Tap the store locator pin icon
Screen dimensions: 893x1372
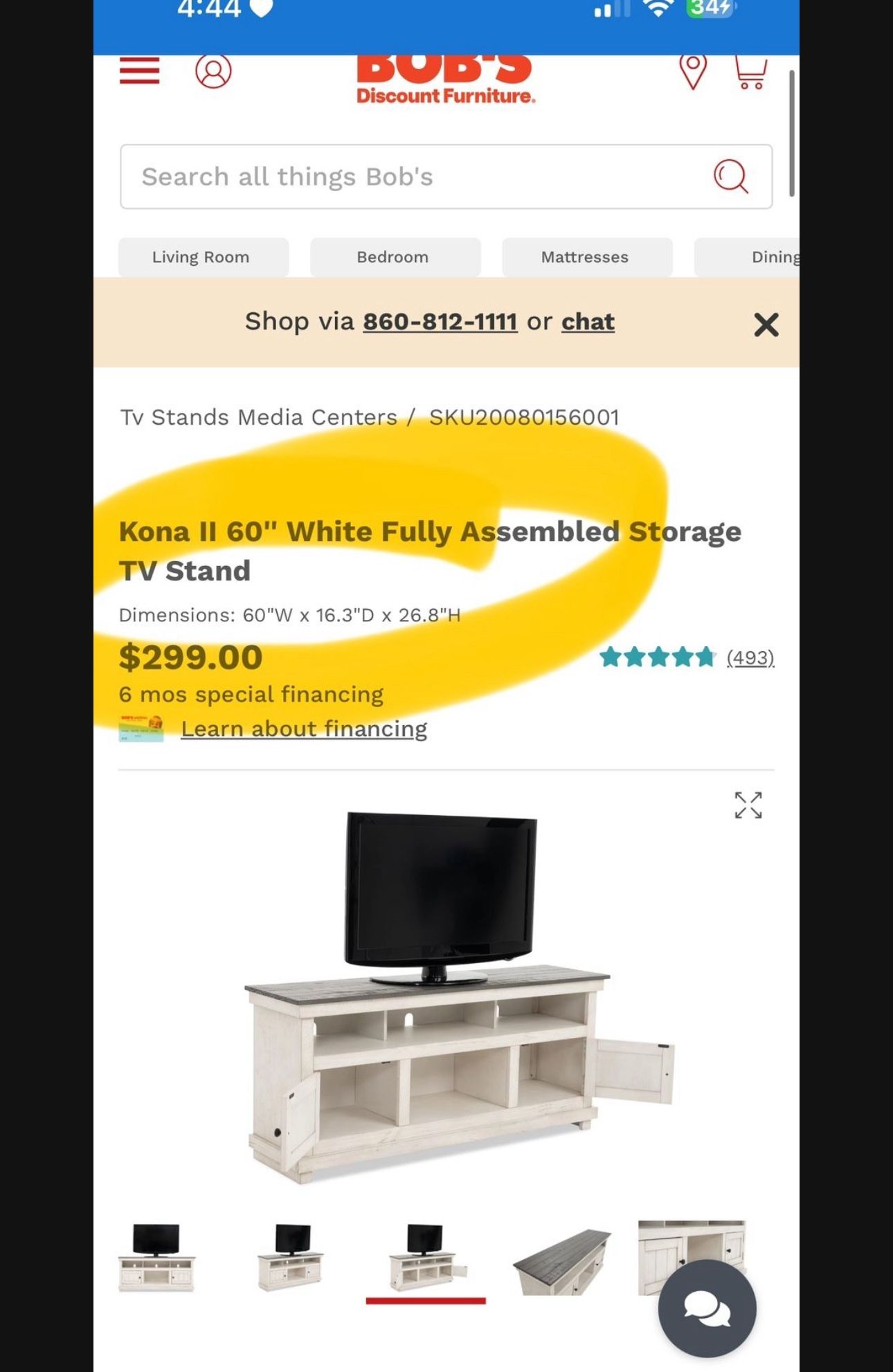[693, 71]
